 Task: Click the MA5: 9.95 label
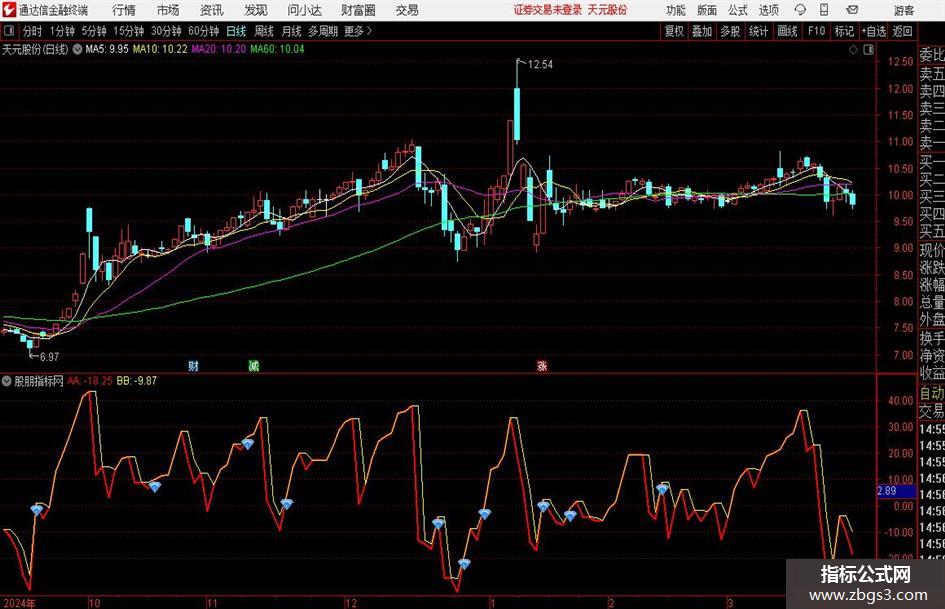(x=107, y=49)
